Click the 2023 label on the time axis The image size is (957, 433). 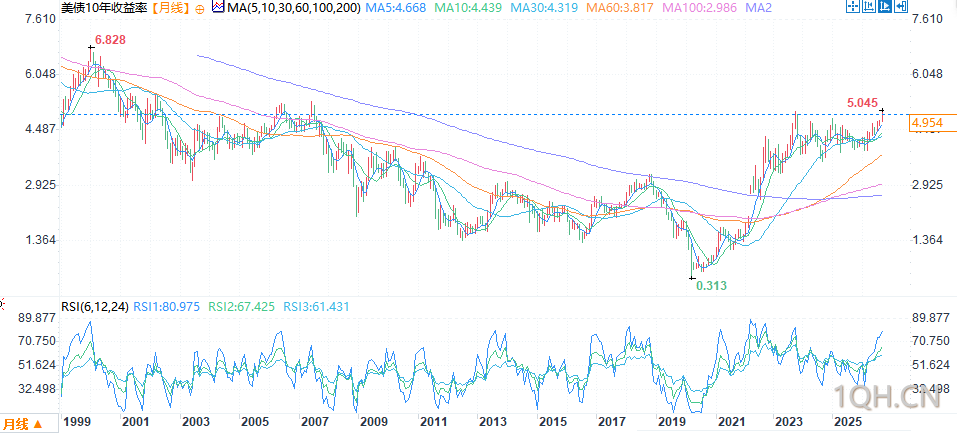tap(789, 422)
